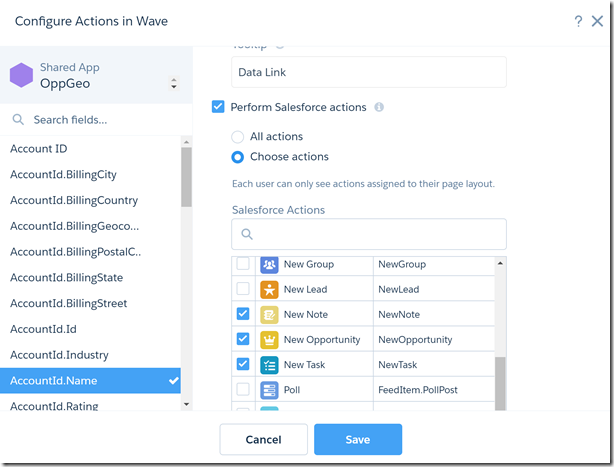Select the All actions radio button
The image size is (614, 467).
237,137
